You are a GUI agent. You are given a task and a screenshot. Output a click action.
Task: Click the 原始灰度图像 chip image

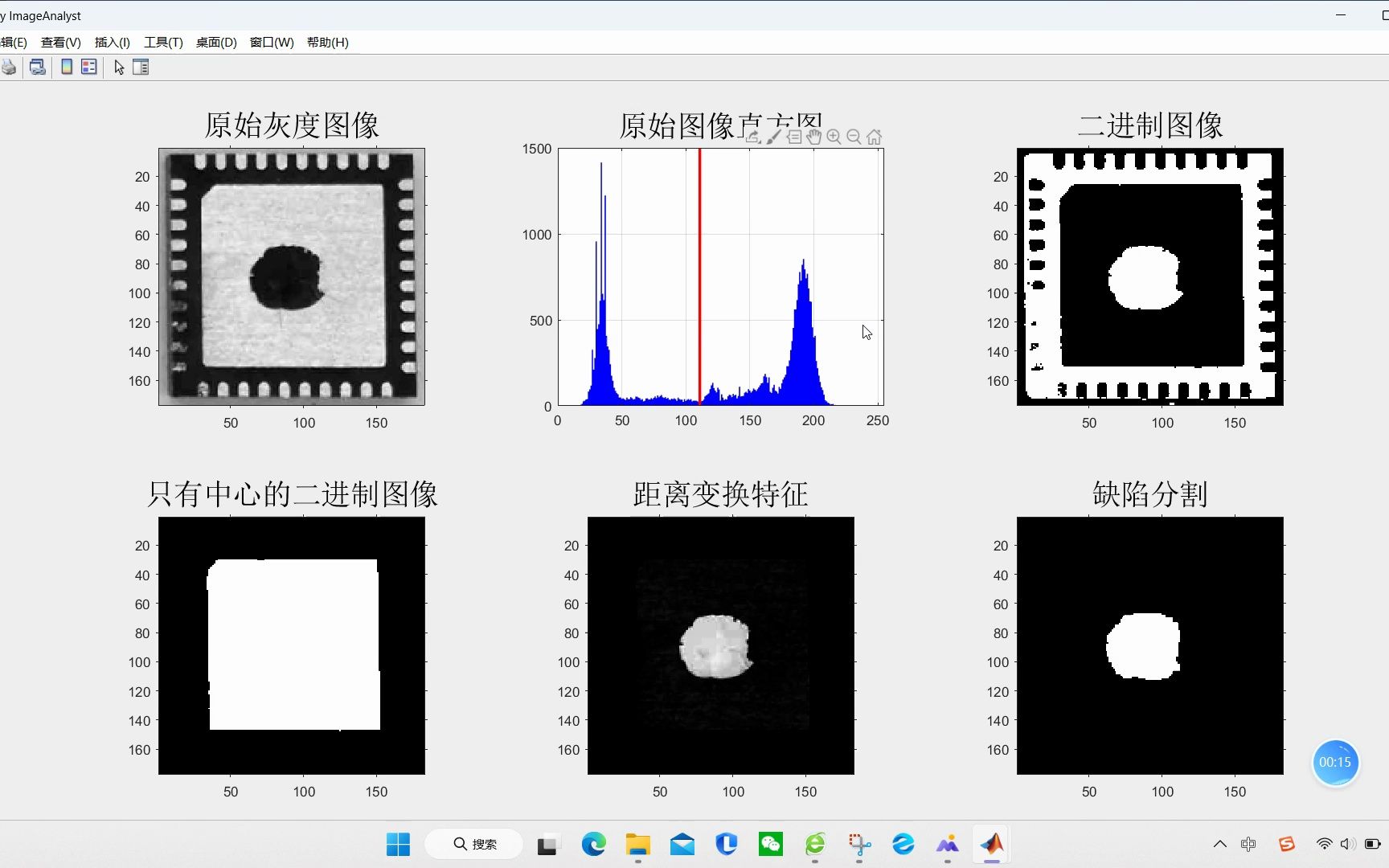click(292, 276)
